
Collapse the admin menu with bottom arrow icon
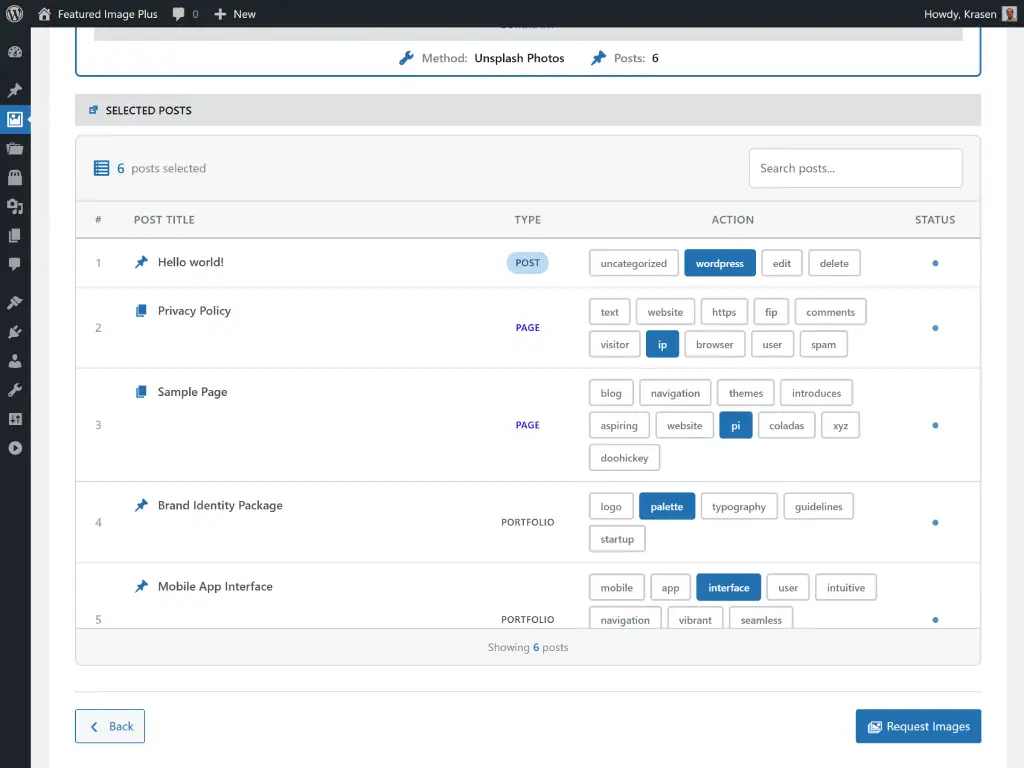(x=15, y=448)
